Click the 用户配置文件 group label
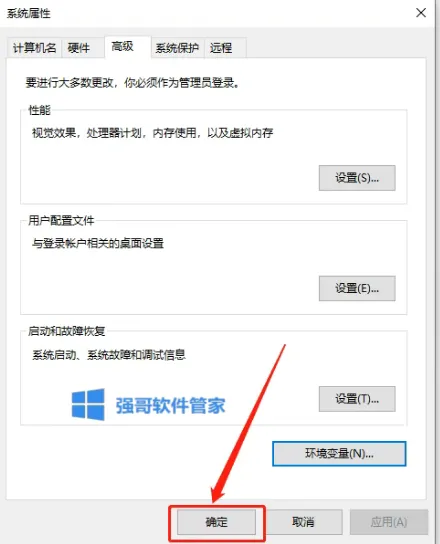Image resolution: width=440 pixels, height=544 pixels. [61, 220]
